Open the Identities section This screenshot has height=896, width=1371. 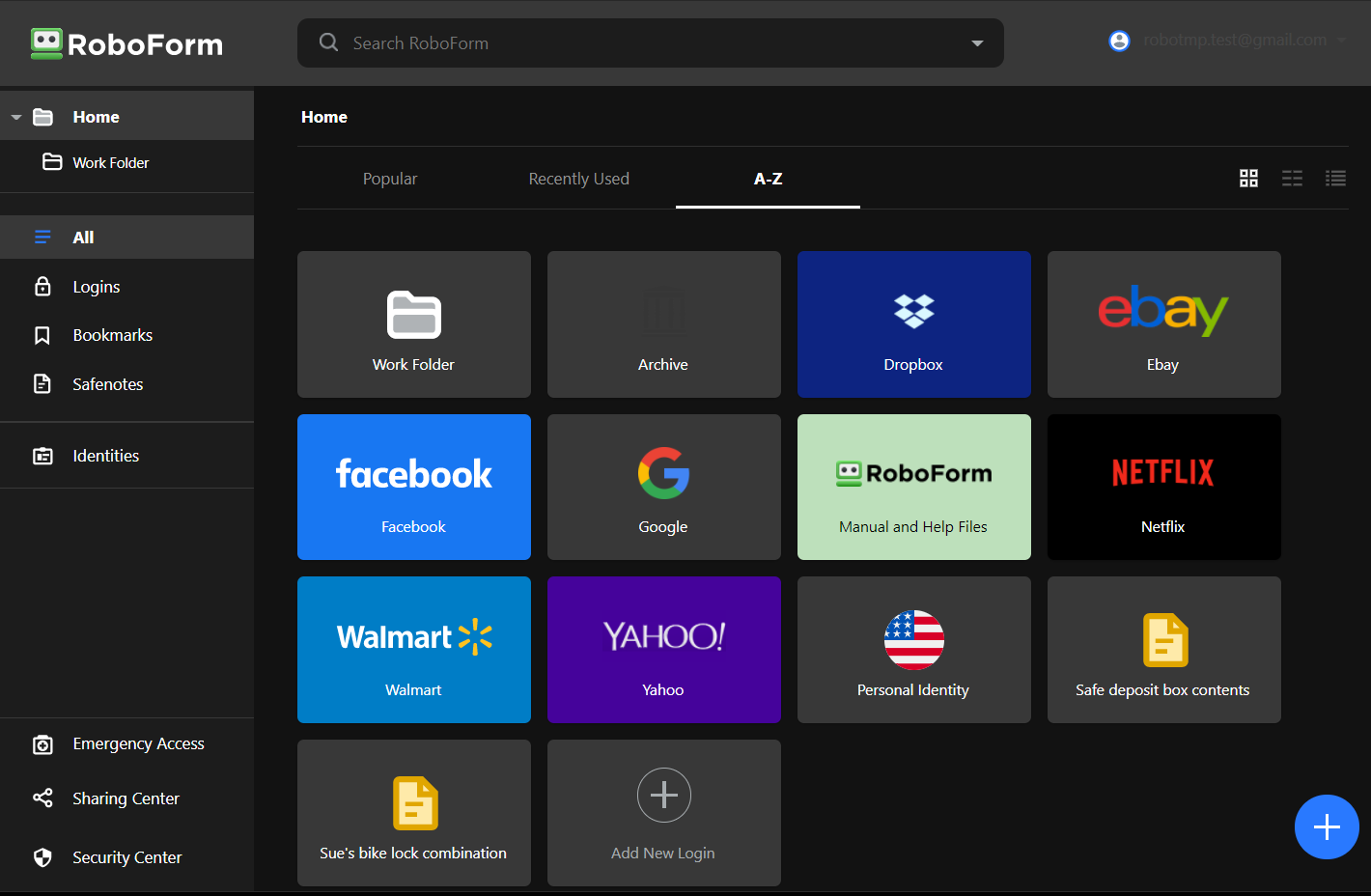point(105,455)
